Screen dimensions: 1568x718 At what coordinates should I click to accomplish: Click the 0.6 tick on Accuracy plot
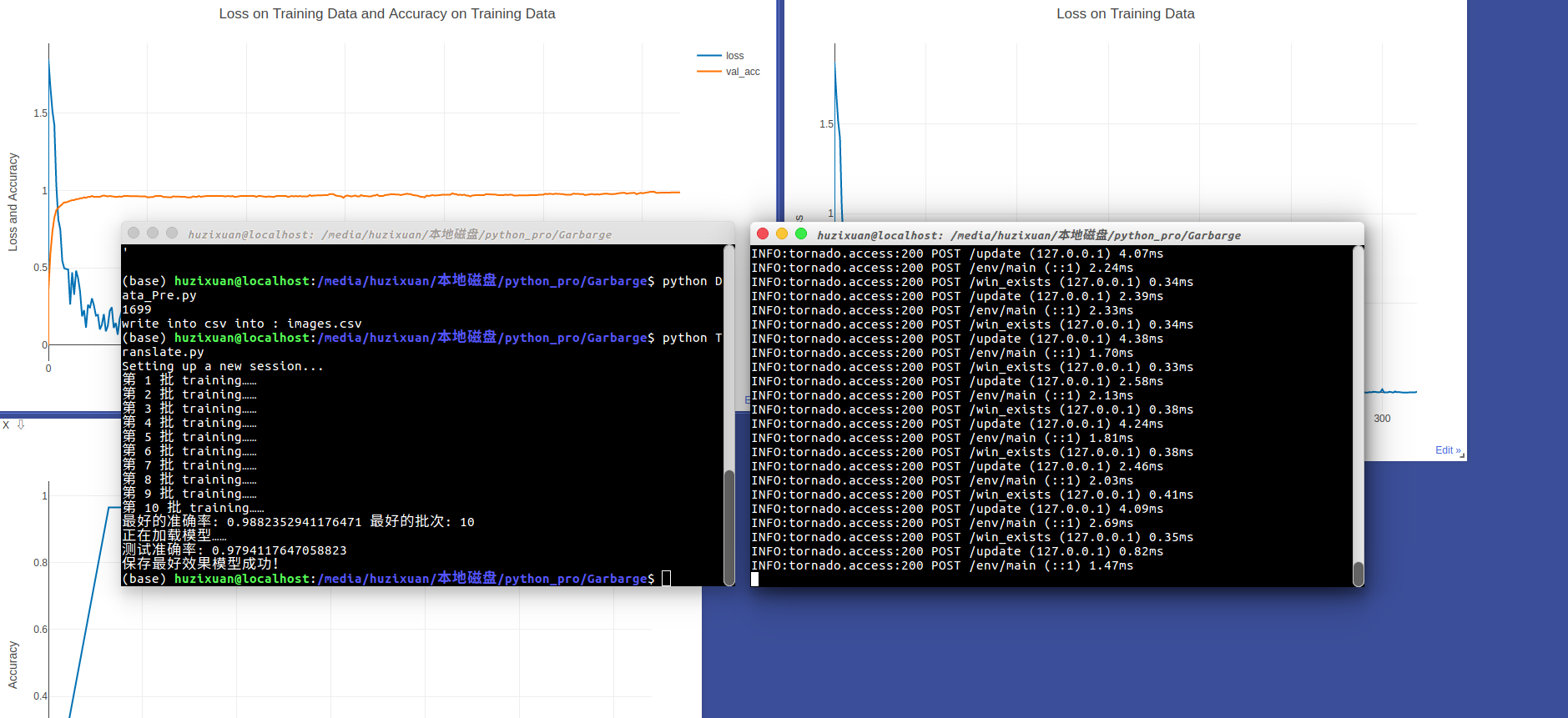click(40, 630)
